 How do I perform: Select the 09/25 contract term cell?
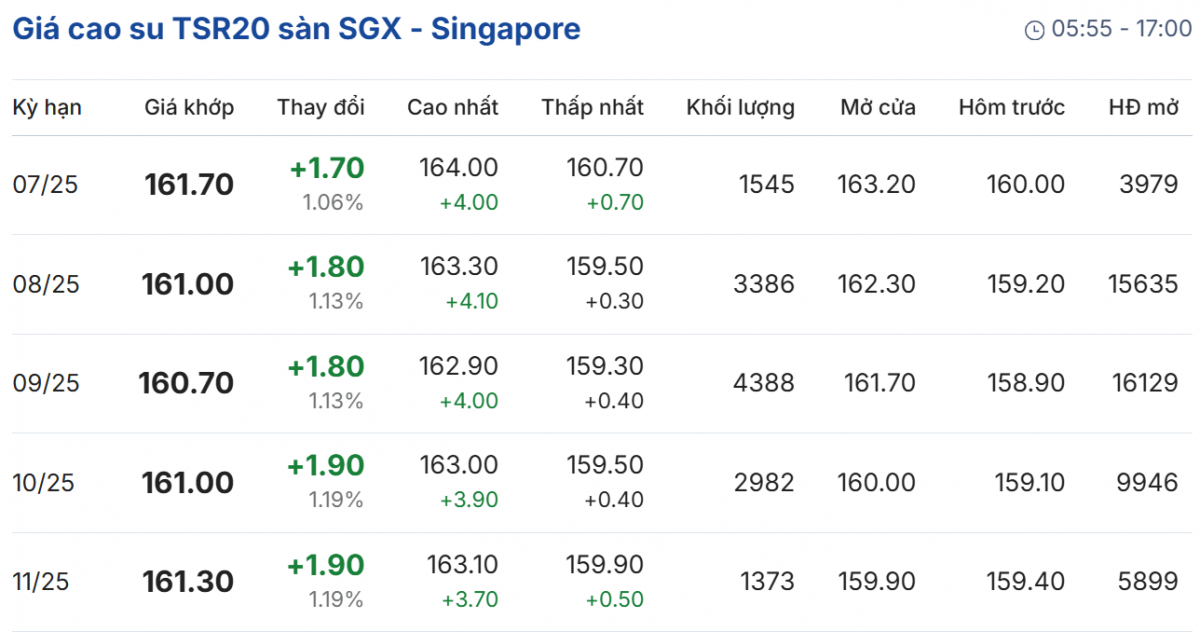(45, 383)
